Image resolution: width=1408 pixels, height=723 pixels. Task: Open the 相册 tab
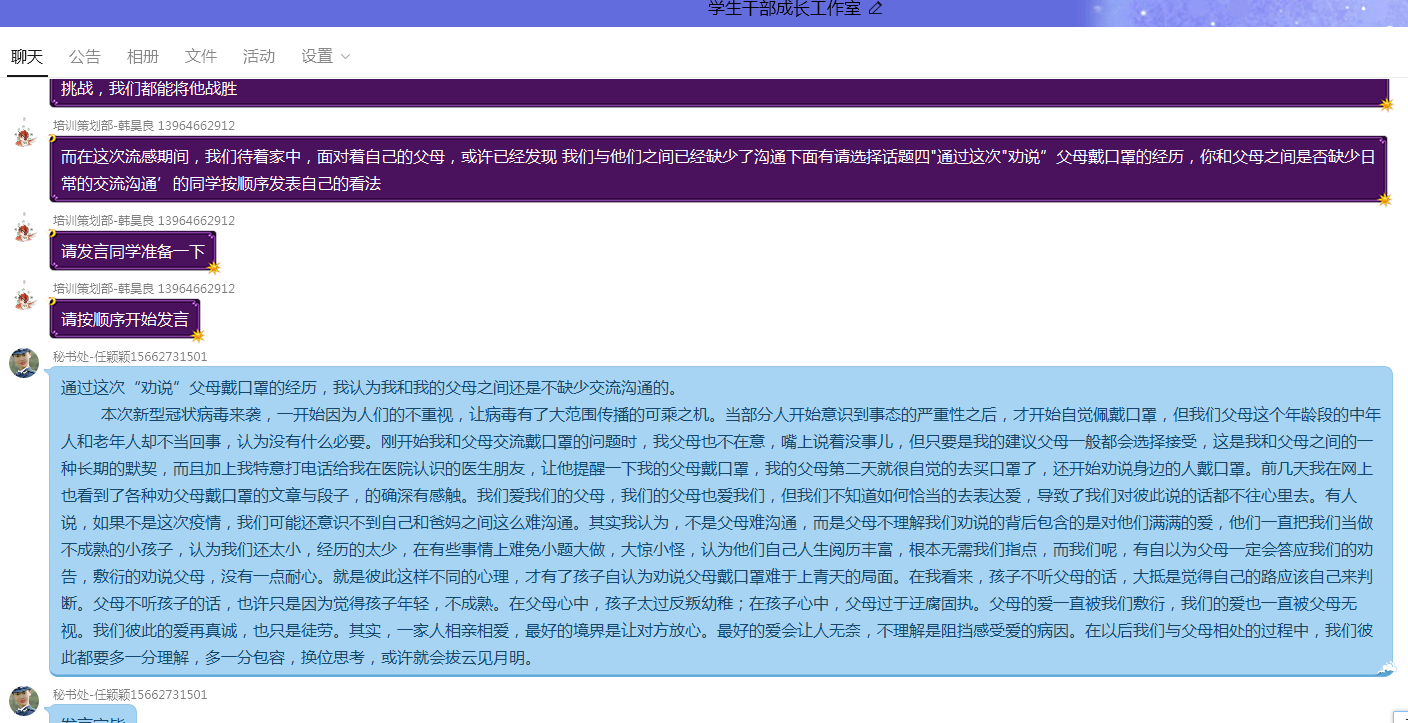[143, 56]
